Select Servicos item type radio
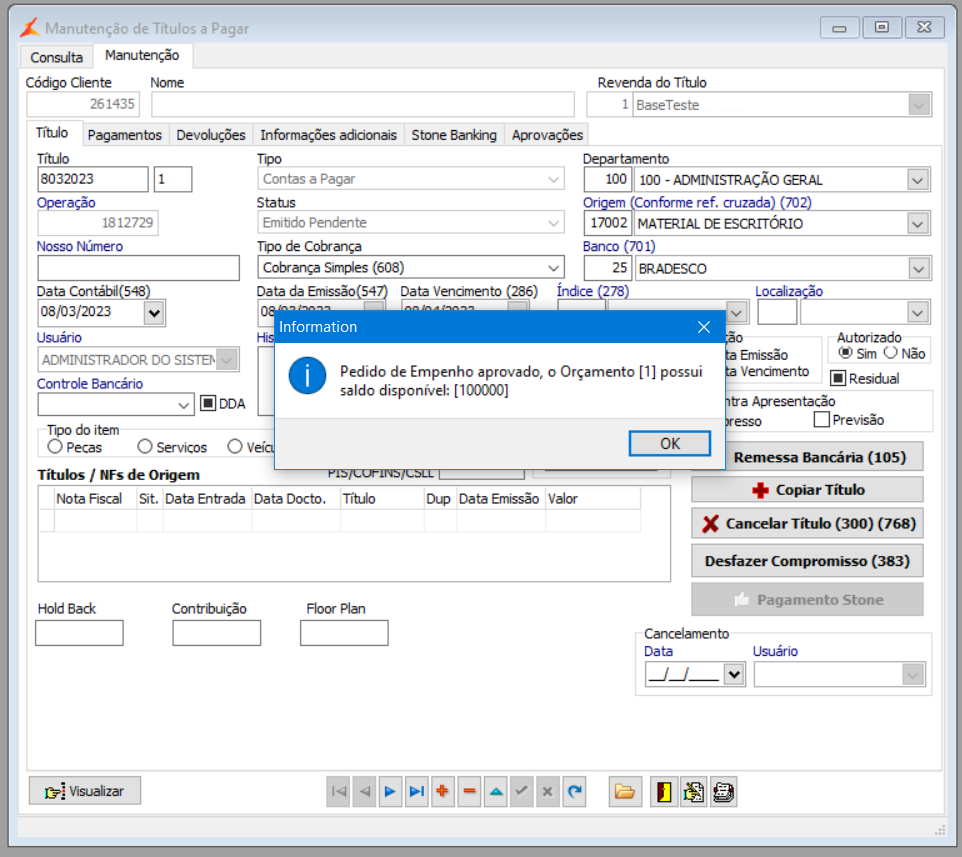 [145, 447]
